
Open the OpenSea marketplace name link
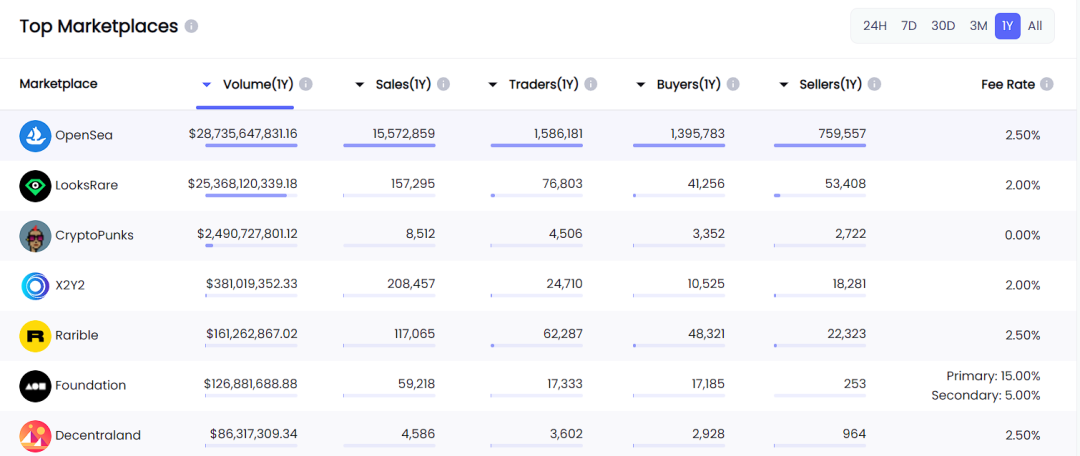(x=84, y=135)
